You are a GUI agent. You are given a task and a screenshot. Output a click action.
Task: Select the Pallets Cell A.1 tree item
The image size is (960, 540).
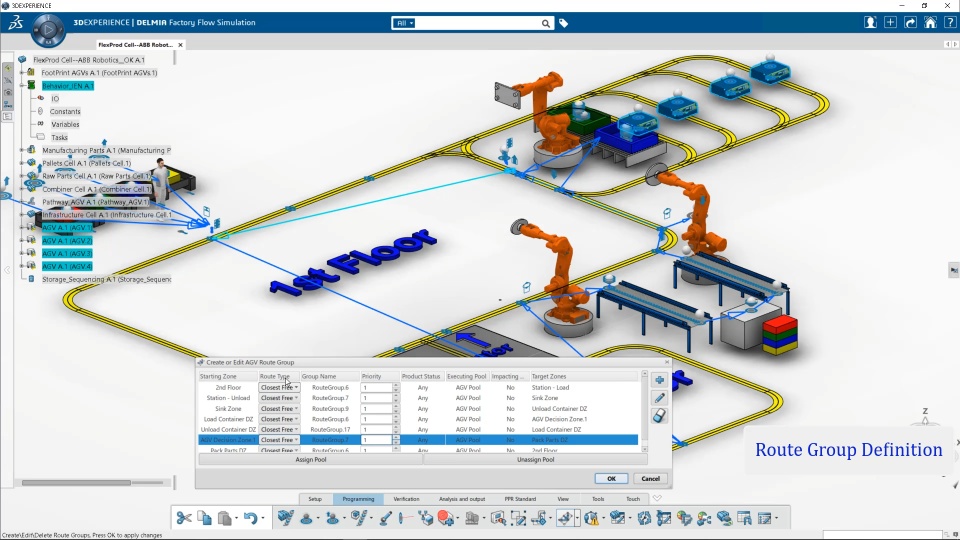[86, 163]
